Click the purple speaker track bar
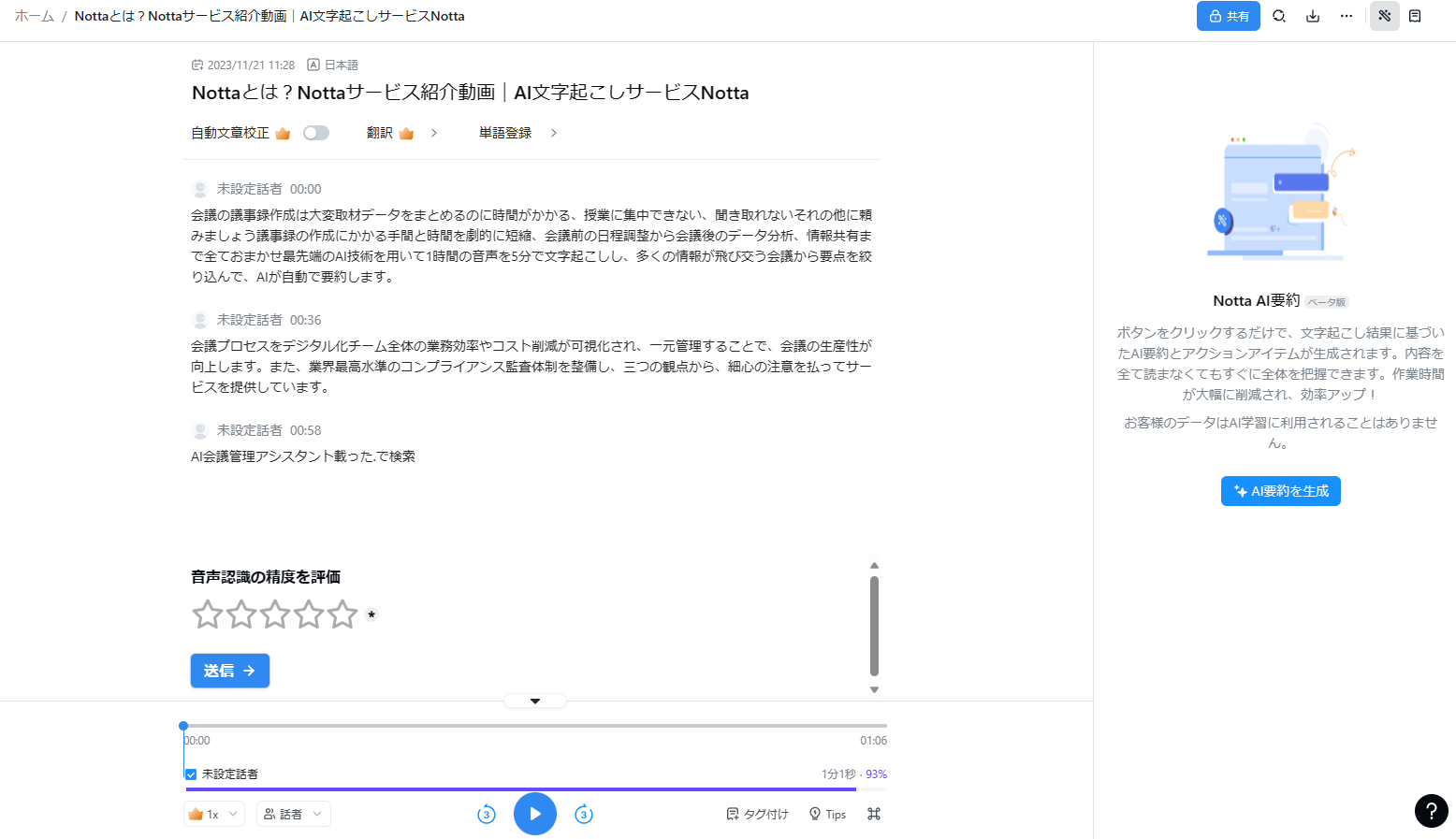Viewport: 1456px width, 839px height. pos(520,789)
